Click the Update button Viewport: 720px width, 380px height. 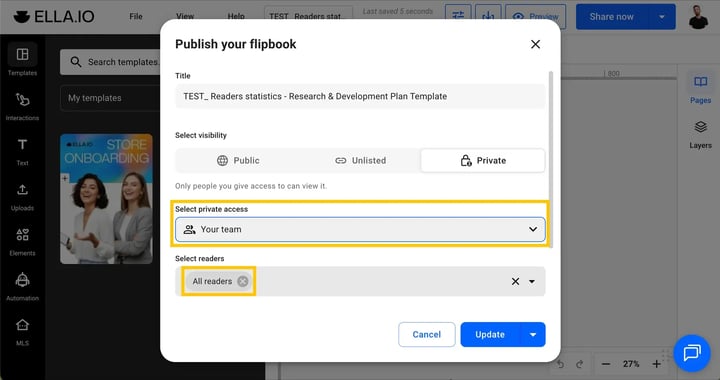coord(490,335)
